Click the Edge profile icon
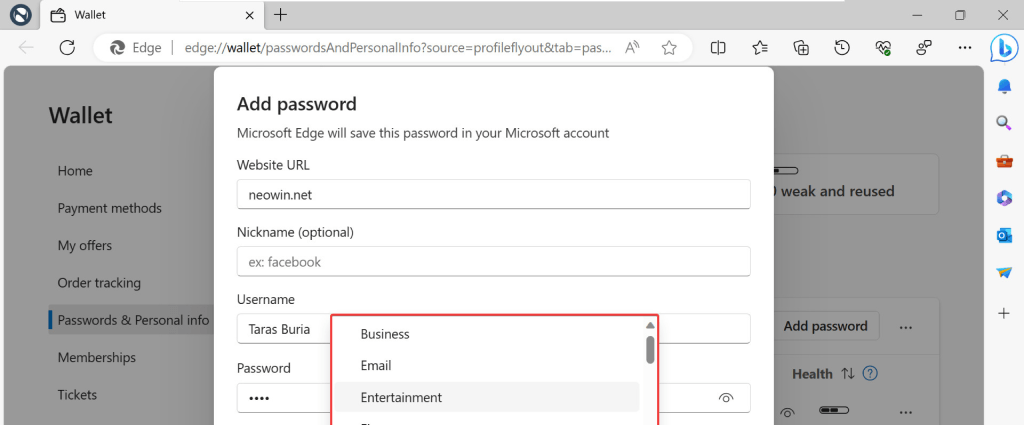The width and height of the screenshot is (1024, 425). 20,14
